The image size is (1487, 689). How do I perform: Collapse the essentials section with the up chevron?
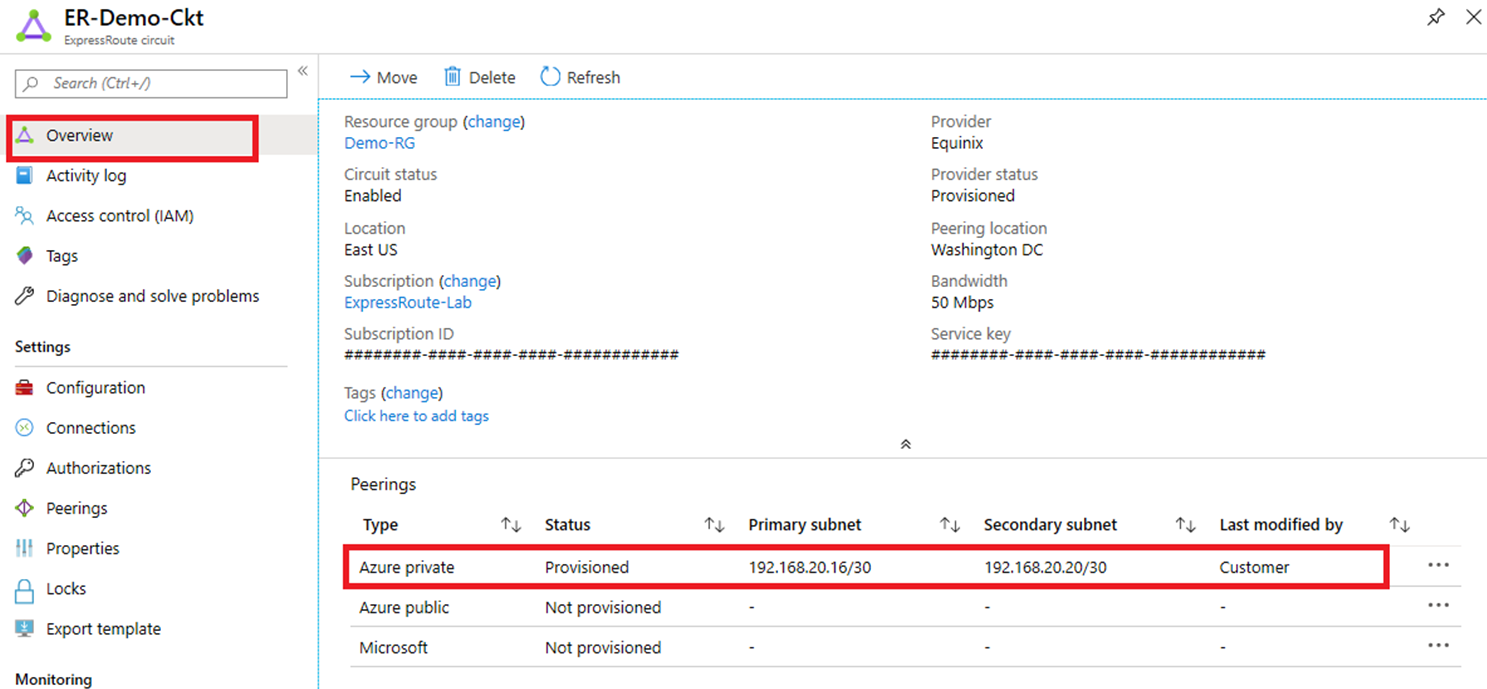(906, 444)
